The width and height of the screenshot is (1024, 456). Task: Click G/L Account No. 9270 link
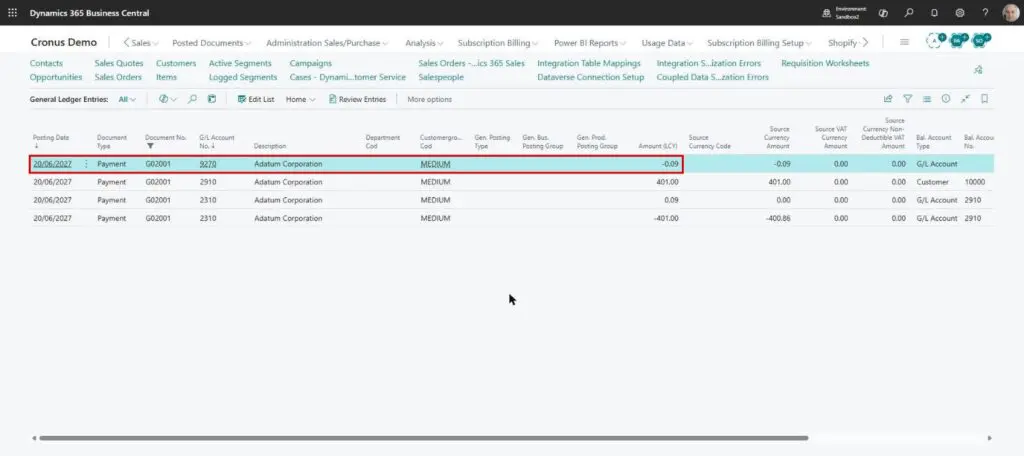[x=208, y=164]
